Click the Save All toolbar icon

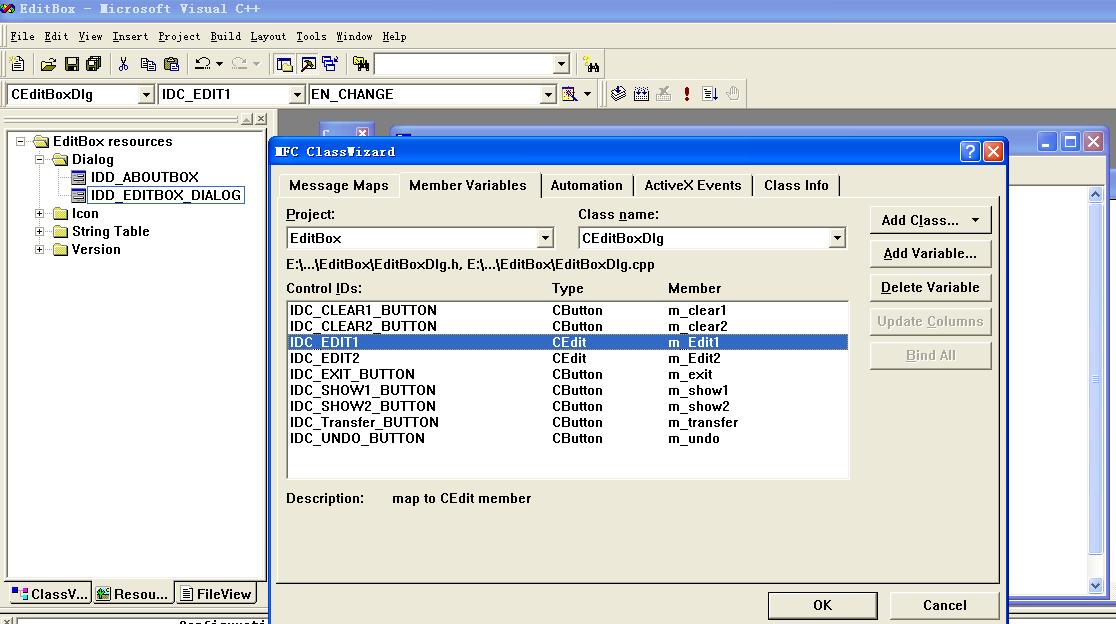coord(93,64)
